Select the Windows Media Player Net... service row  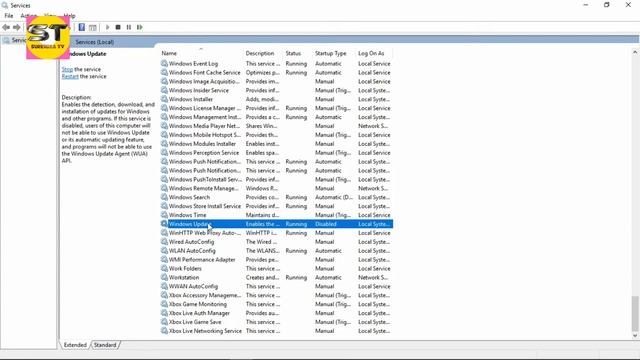coord(276,126)
